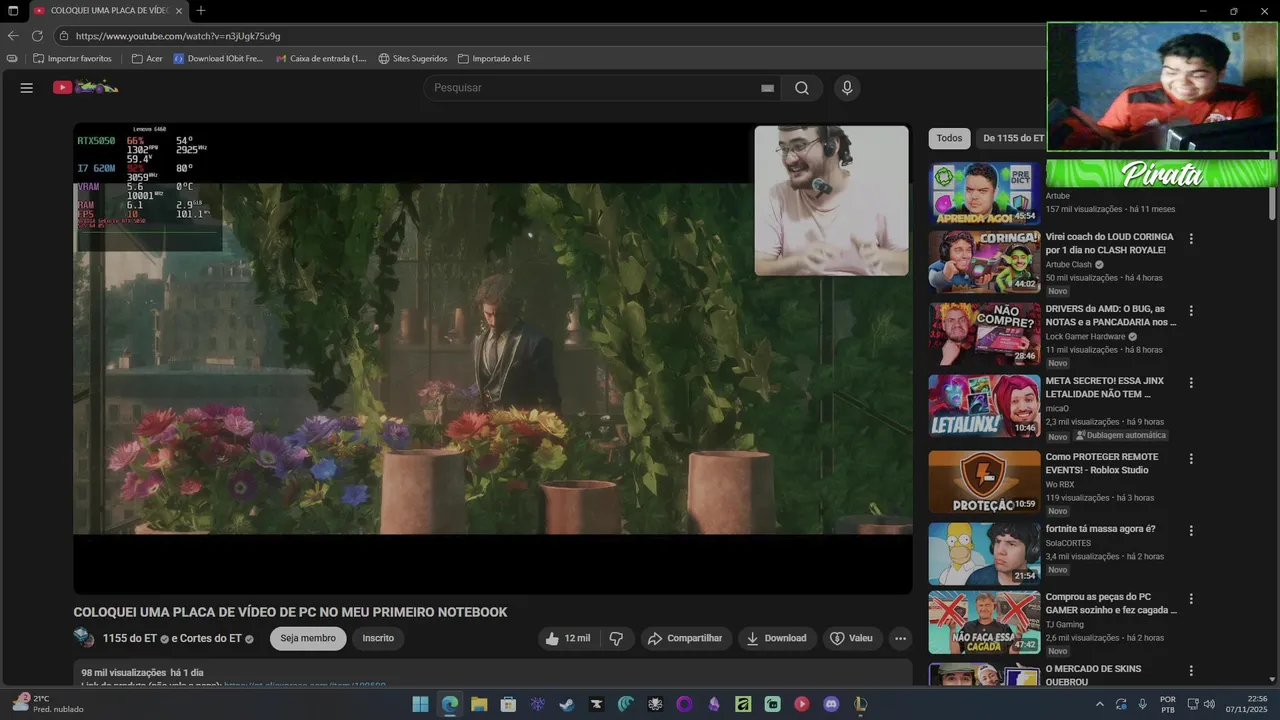Go back with browser back arrow
Screen dimensions: 1280x720
[x=13, y=36]
